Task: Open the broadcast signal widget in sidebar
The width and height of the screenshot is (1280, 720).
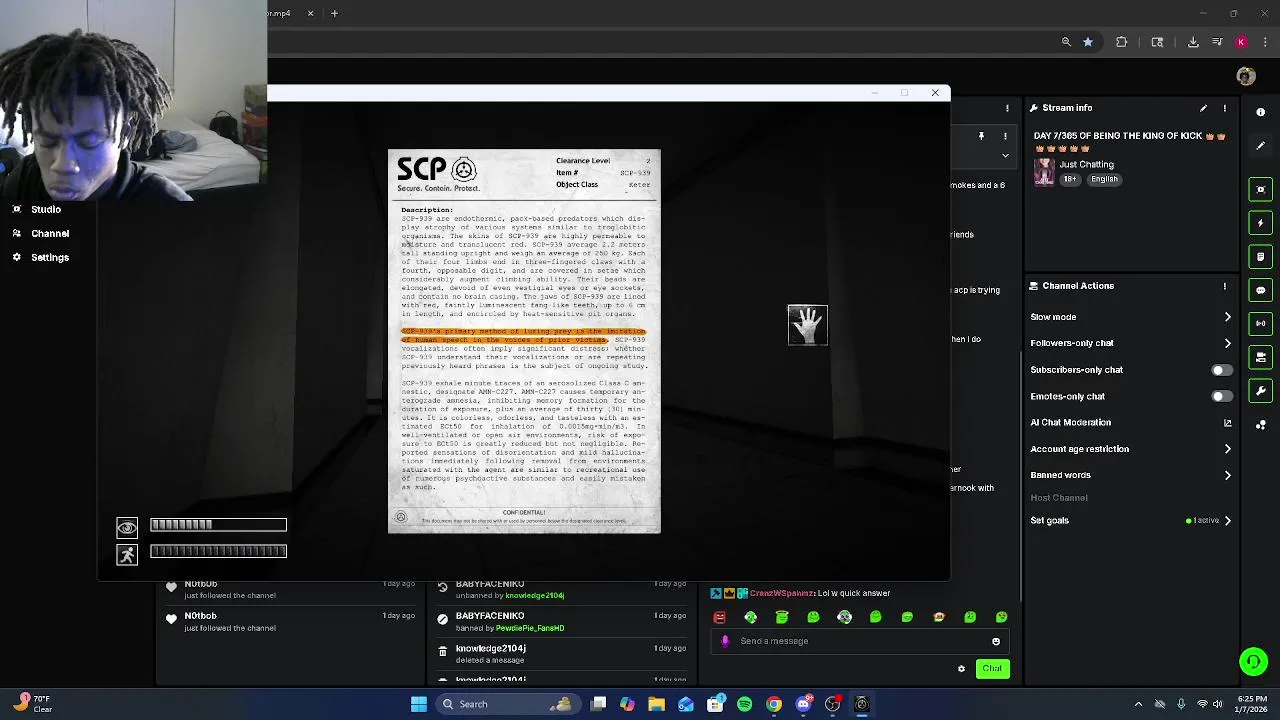Action: [1261, 323]
